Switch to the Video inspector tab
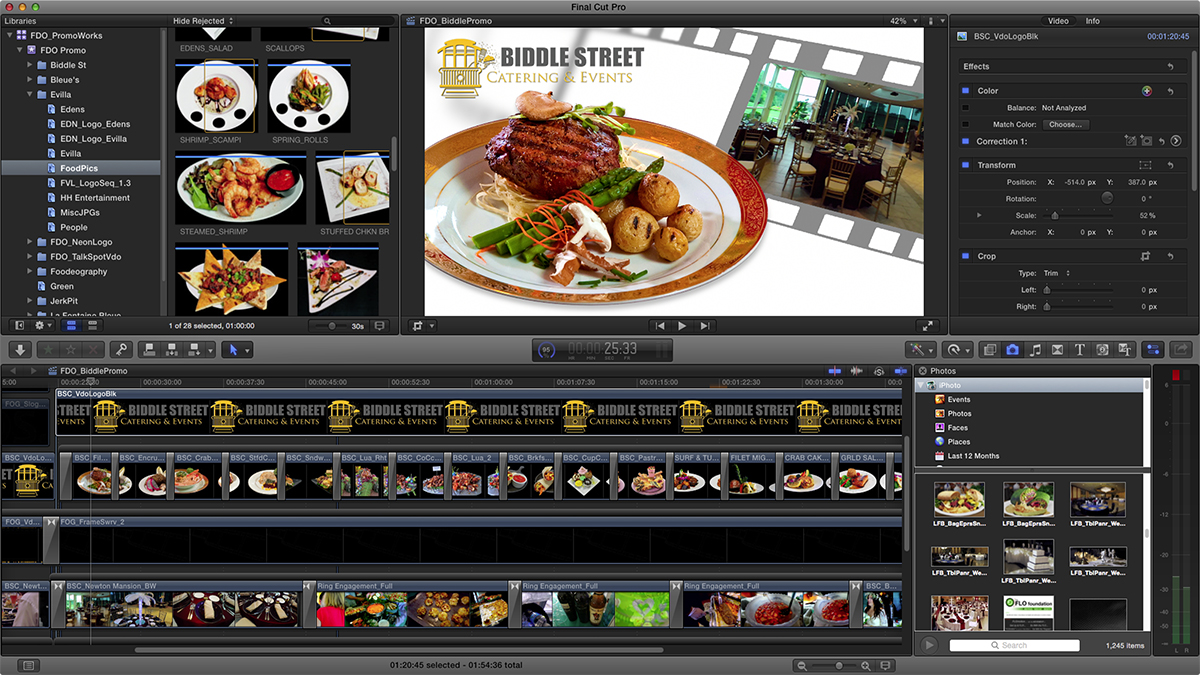1200x675 pixels. coord(1057,21)
